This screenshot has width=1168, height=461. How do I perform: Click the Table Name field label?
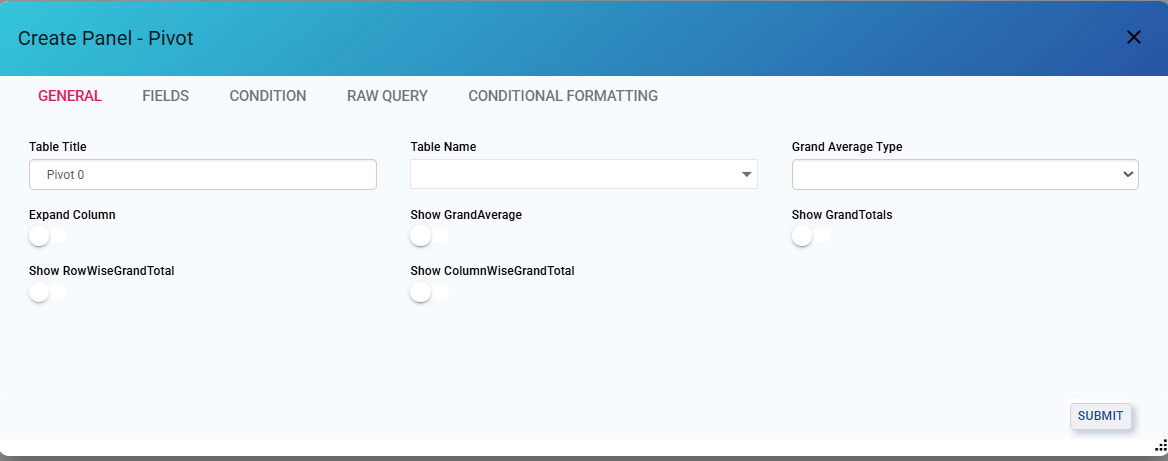443,147
